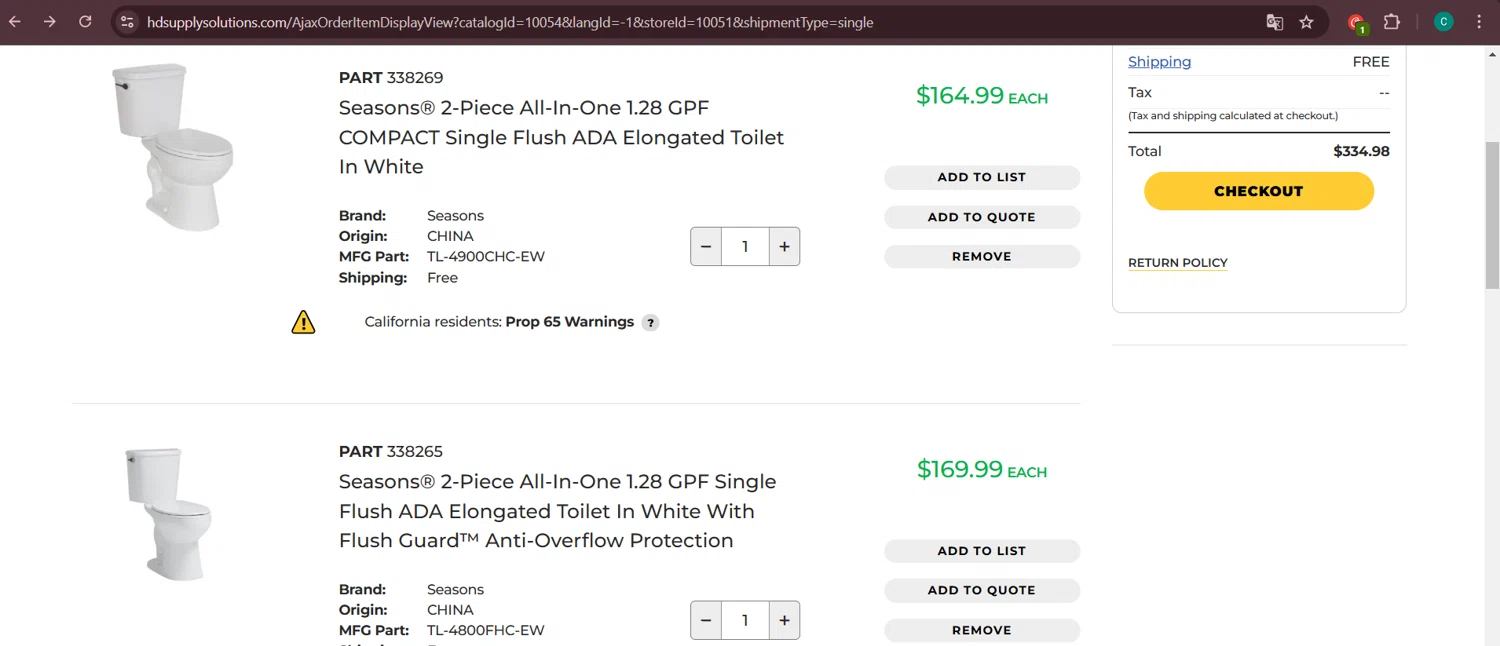Viewport: 1500px width, 646px height.
Task: Decrease quantity for part 338265
Action: [x=706, y=620]
